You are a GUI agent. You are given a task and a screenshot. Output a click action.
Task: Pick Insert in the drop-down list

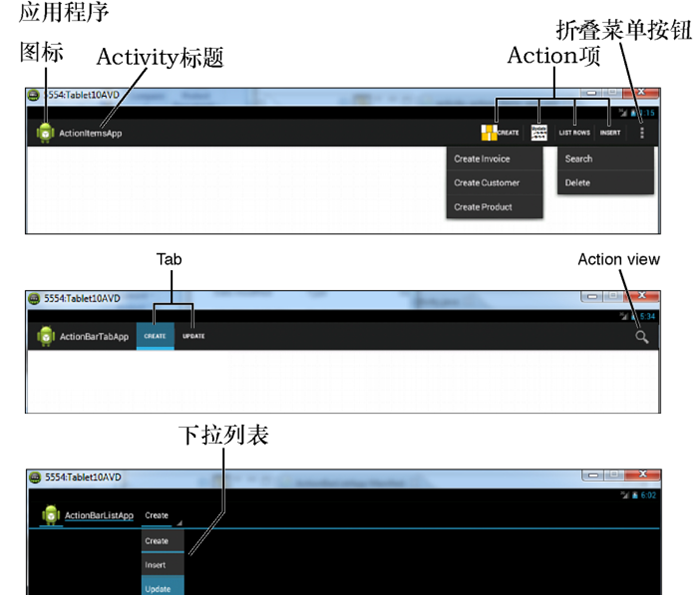pyautogui.click(x=162, y=565)
